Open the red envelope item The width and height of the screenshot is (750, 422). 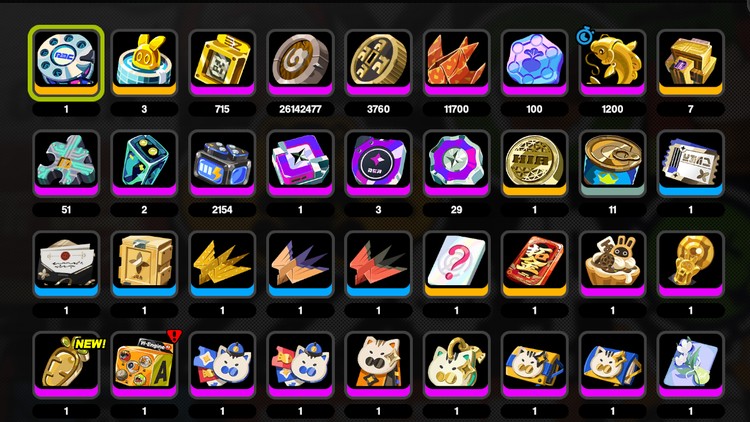click(534, 264)
